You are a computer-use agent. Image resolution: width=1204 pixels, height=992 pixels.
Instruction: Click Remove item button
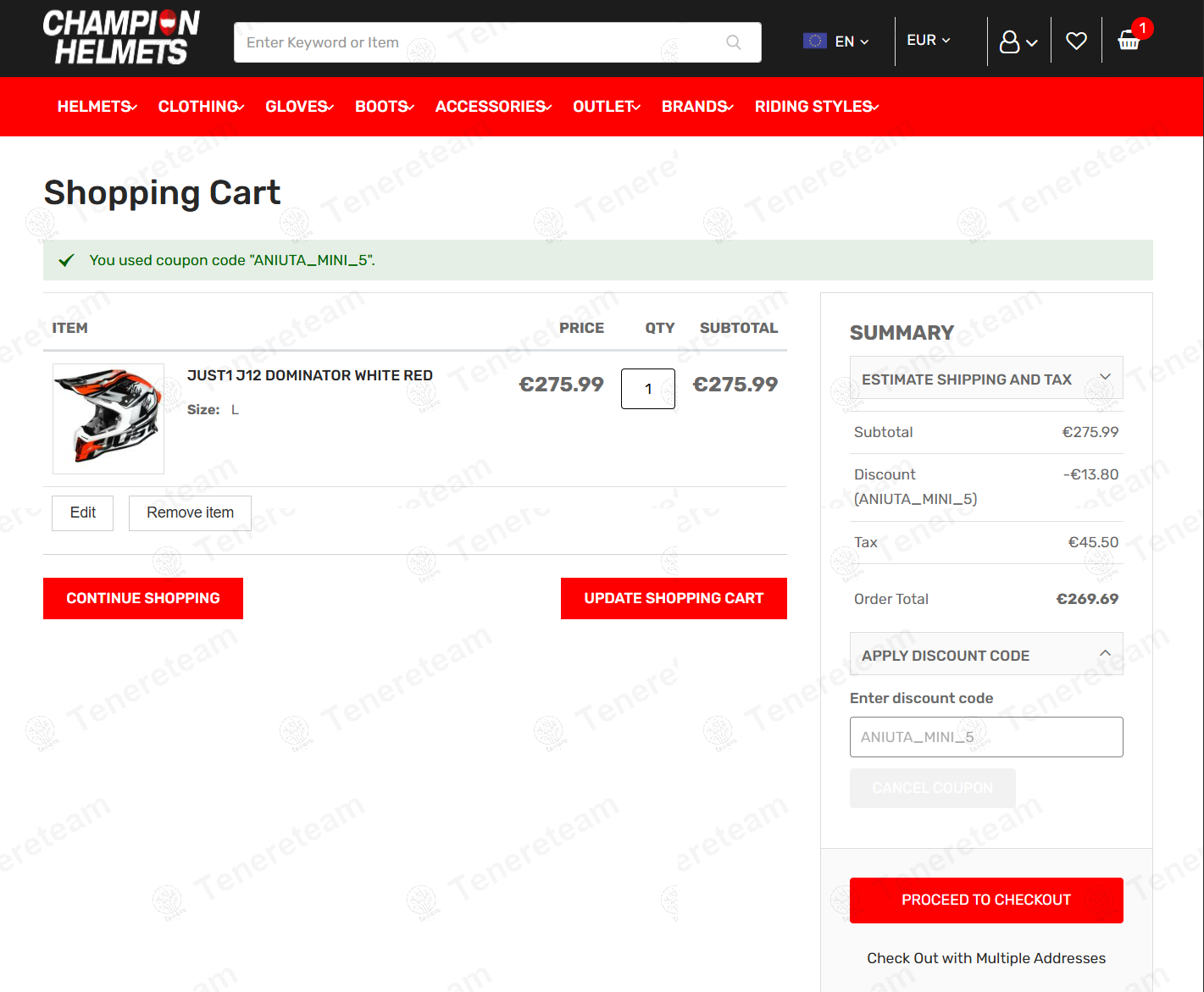tap(190, 513)
